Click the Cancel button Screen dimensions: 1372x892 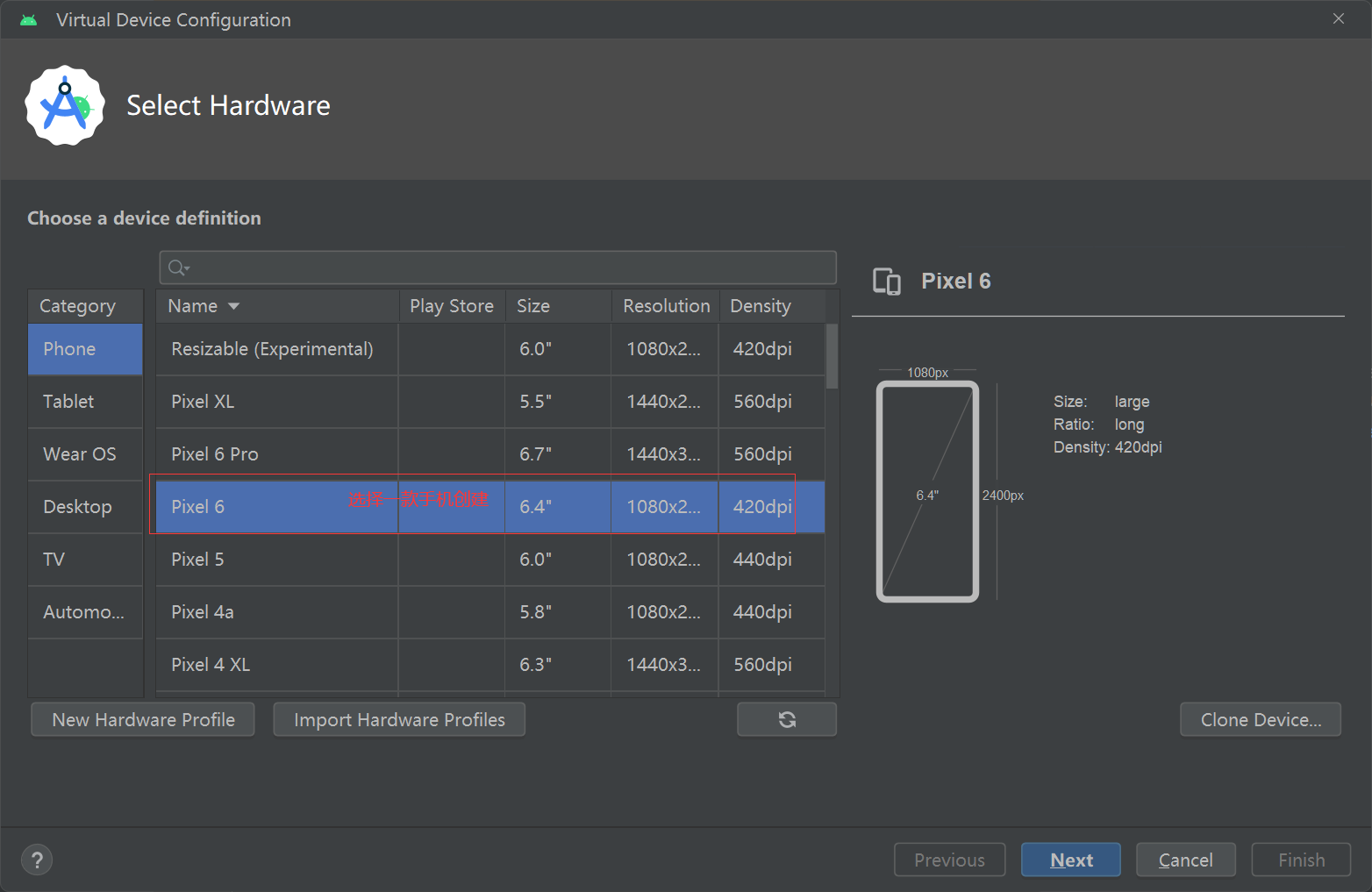pyautogui.click(x=1185, y=860)
